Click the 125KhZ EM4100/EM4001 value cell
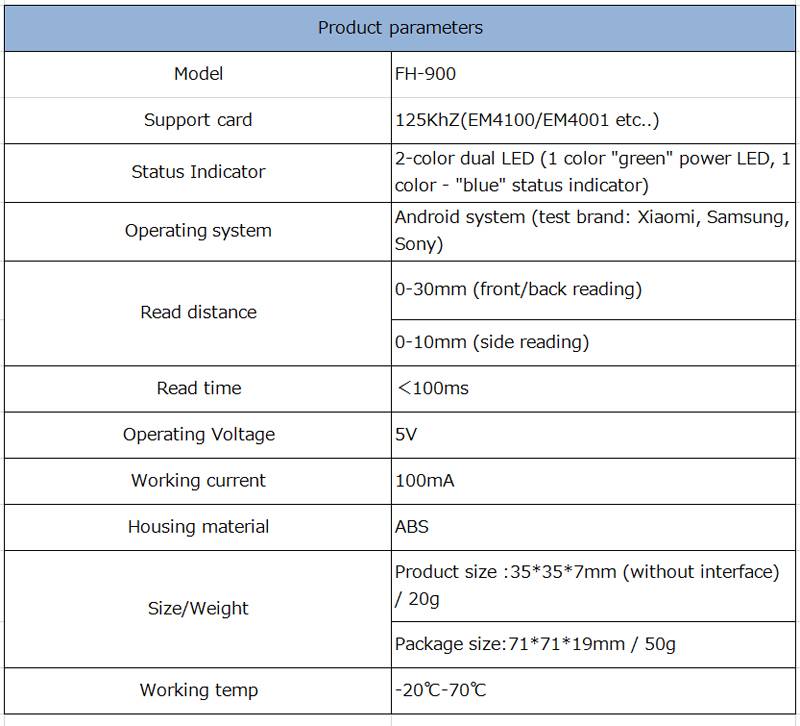Image resolution: width=800 pixels, height=726 pixels. pos(527,120)
